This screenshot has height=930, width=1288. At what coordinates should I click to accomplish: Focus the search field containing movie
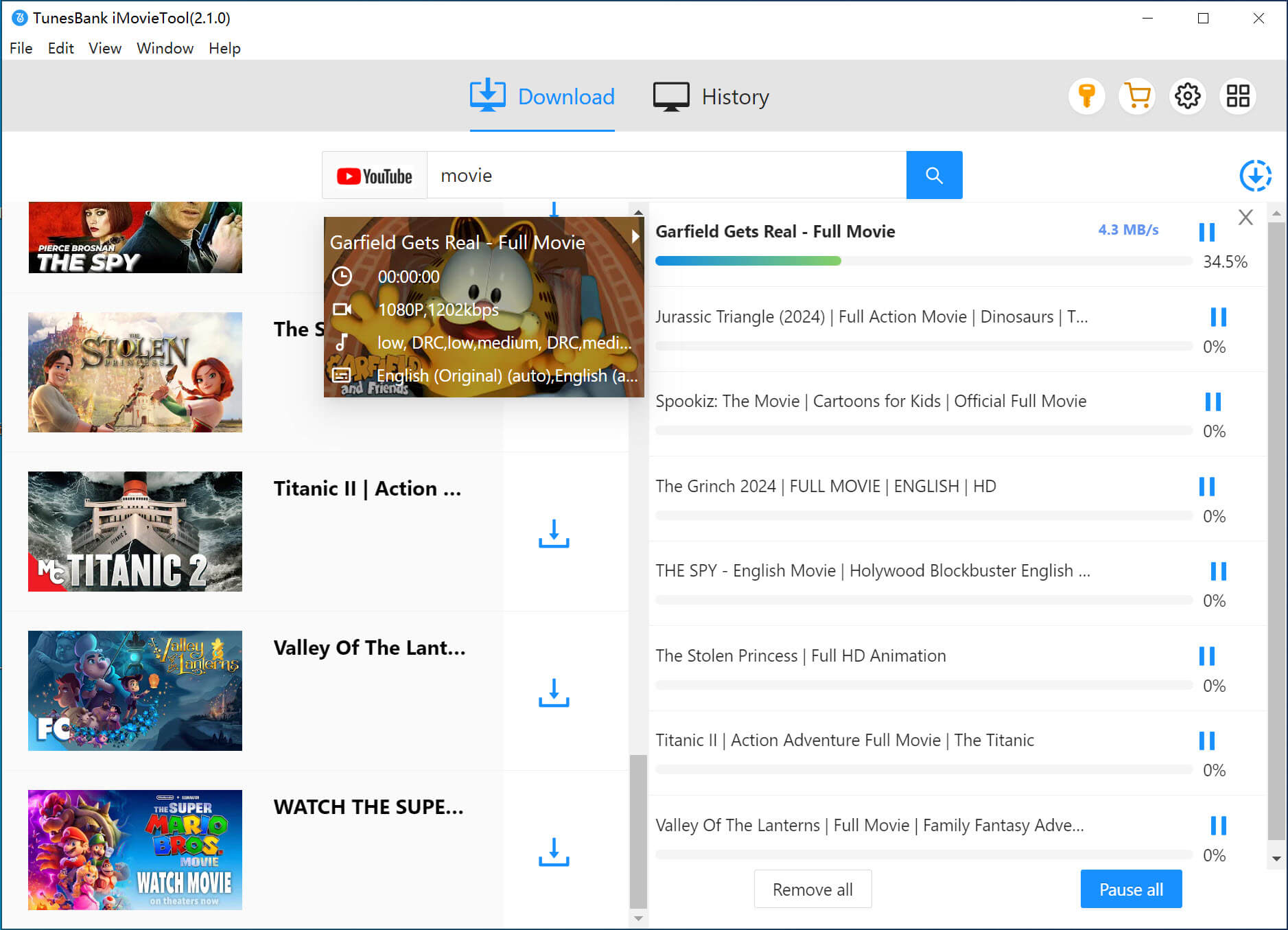(666, 176)
